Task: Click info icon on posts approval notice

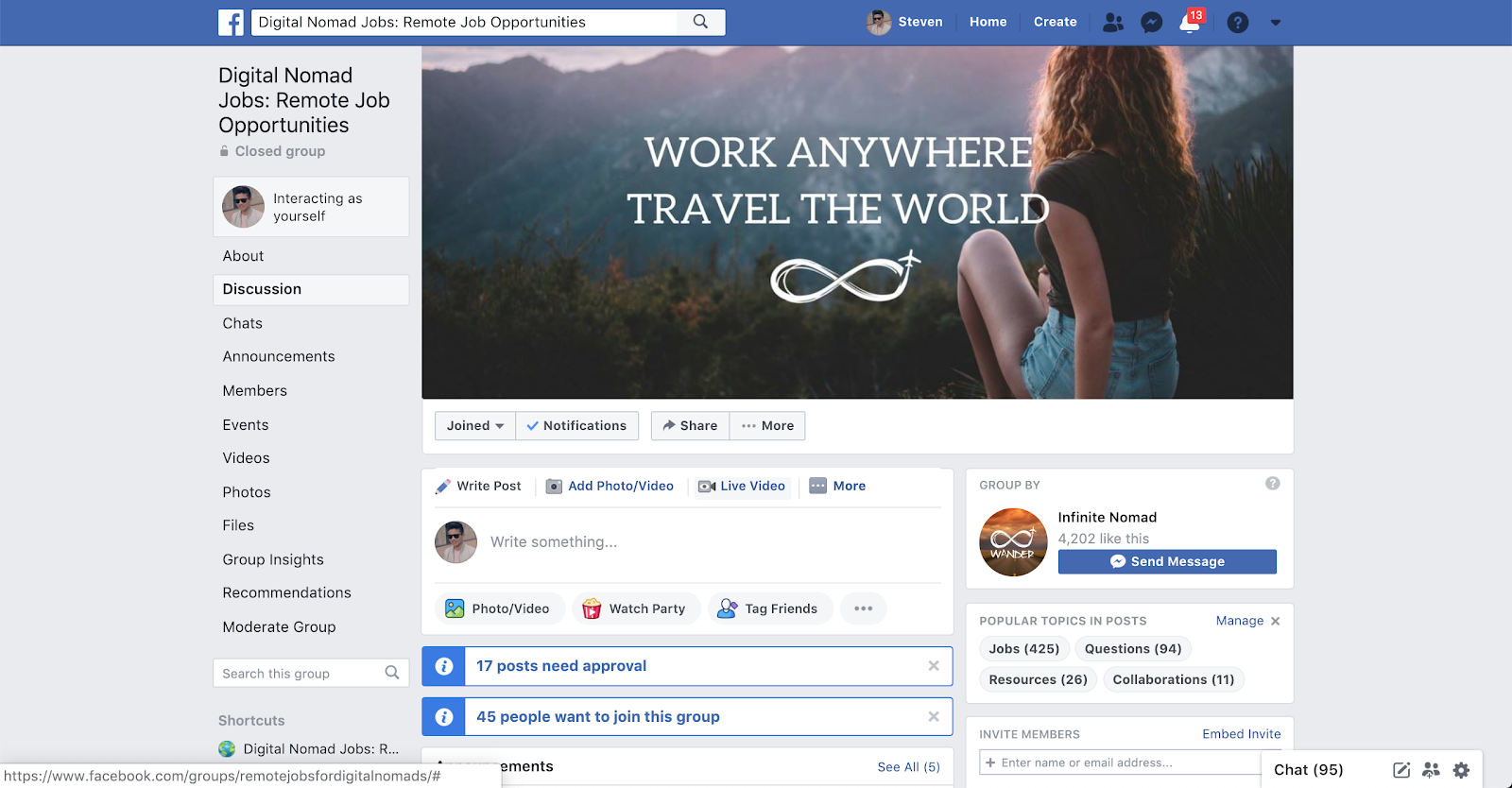Action: pyautogui.click(x=443, y=666)
